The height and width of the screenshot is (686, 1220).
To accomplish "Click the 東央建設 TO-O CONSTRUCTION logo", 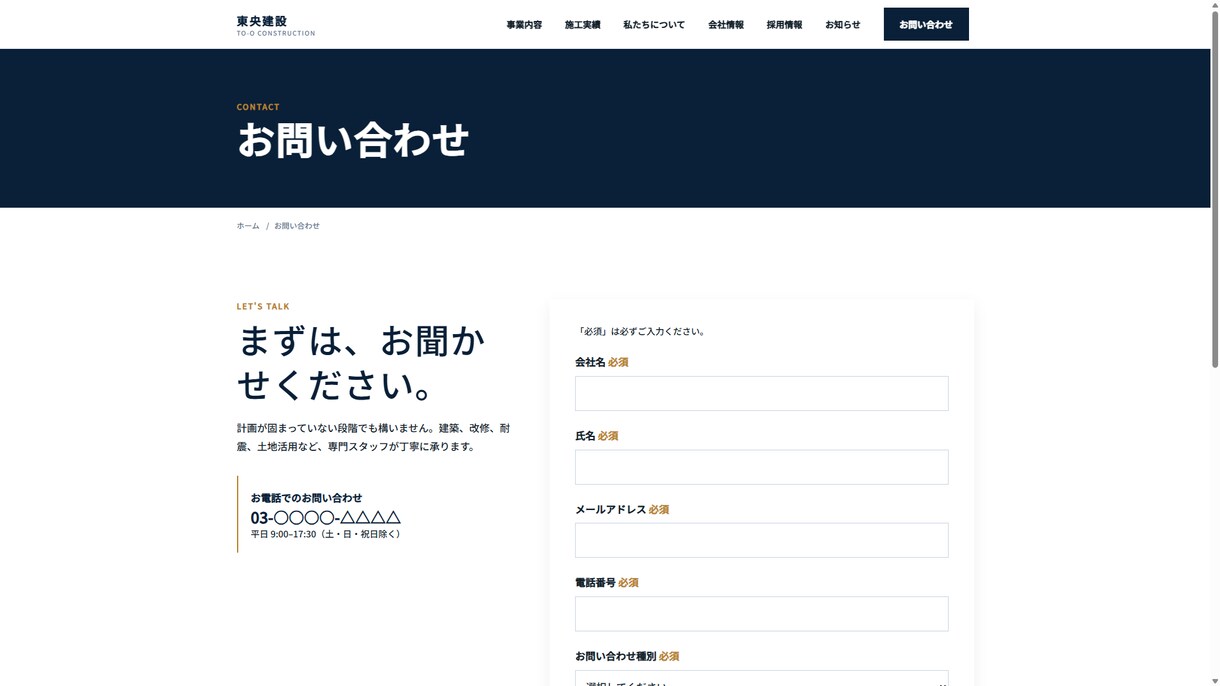I will click(x=275, y=25).
